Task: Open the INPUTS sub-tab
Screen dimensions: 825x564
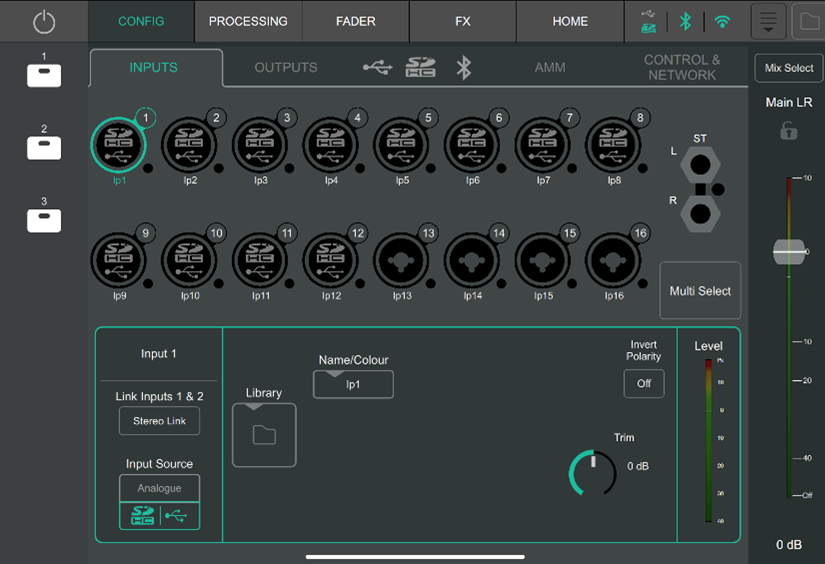Action: tap(156, 67)
